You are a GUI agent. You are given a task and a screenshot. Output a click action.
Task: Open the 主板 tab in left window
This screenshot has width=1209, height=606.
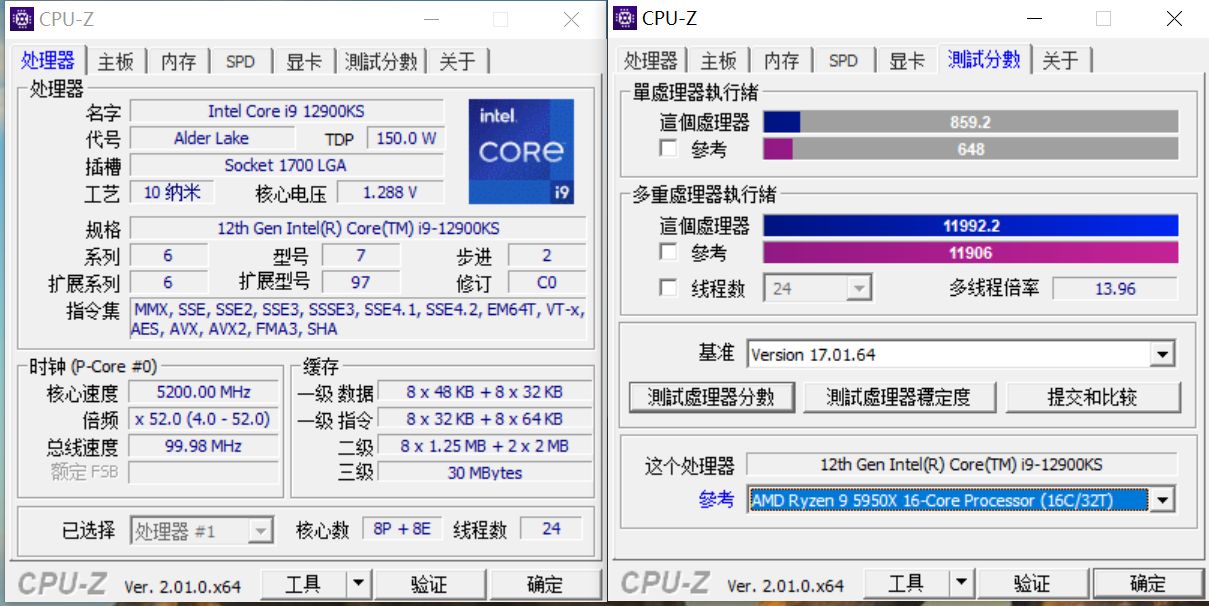(x=115, y=61)
